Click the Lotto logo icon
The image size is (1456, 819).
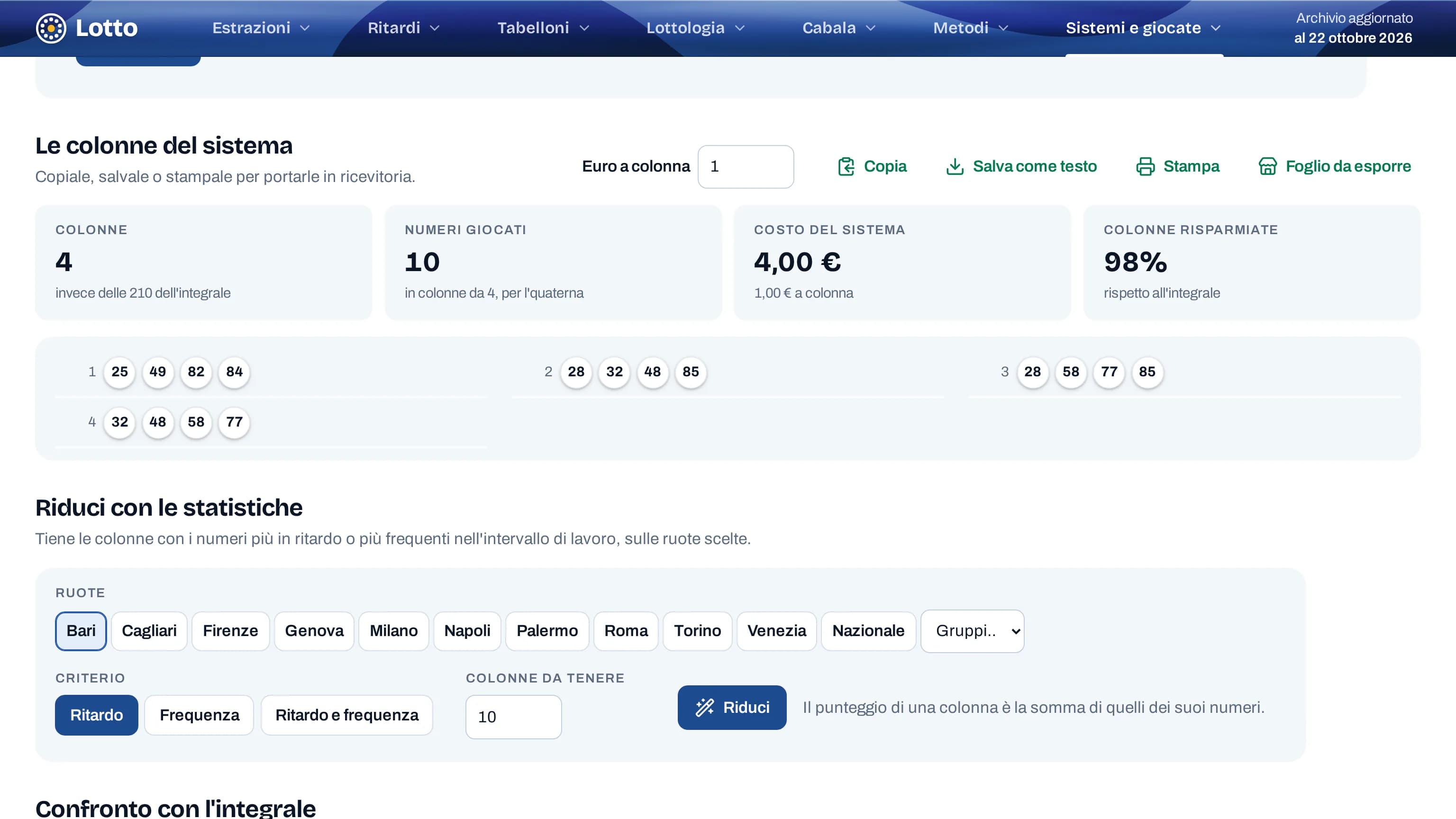click(51, 27)
